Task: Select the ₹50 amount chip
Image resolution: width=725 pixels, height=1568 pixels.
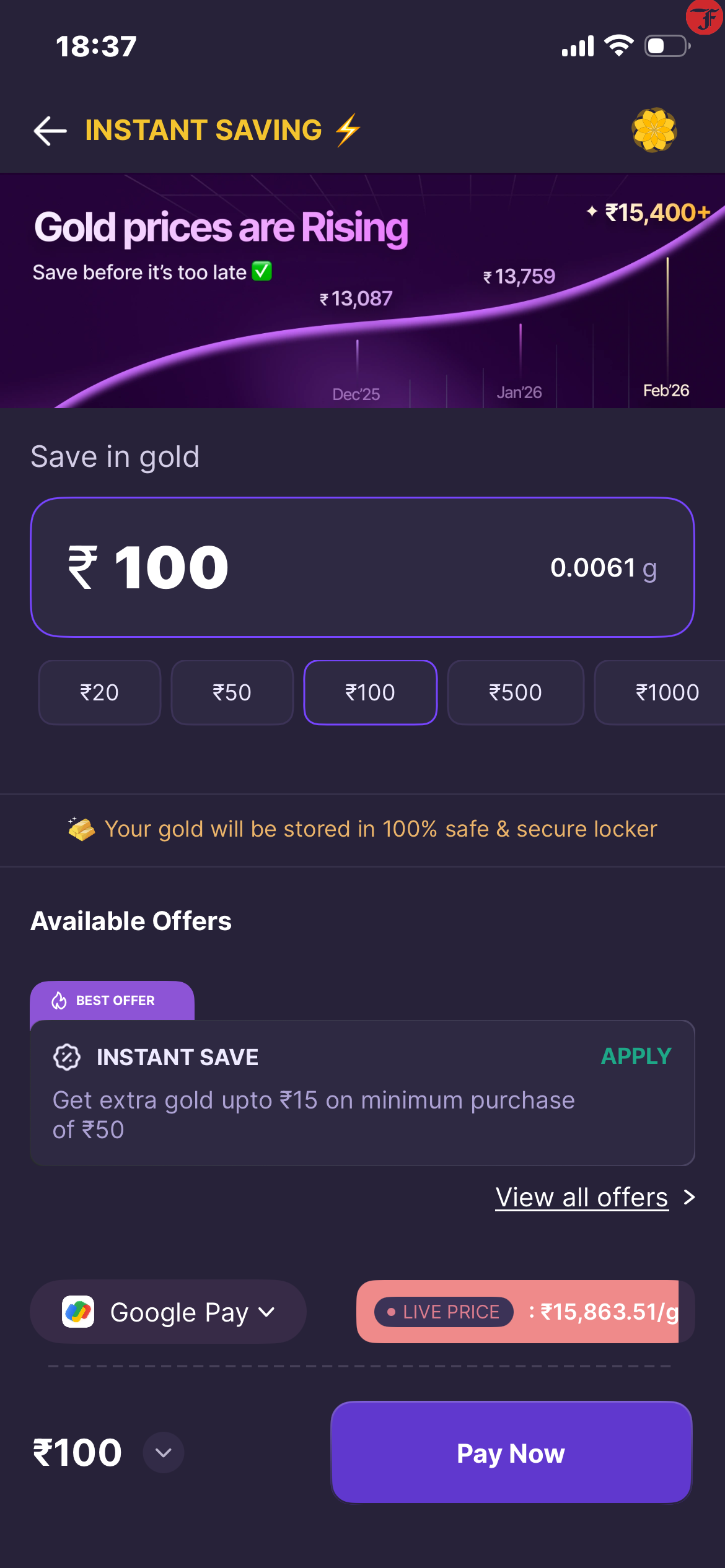Action: point(232,692)
